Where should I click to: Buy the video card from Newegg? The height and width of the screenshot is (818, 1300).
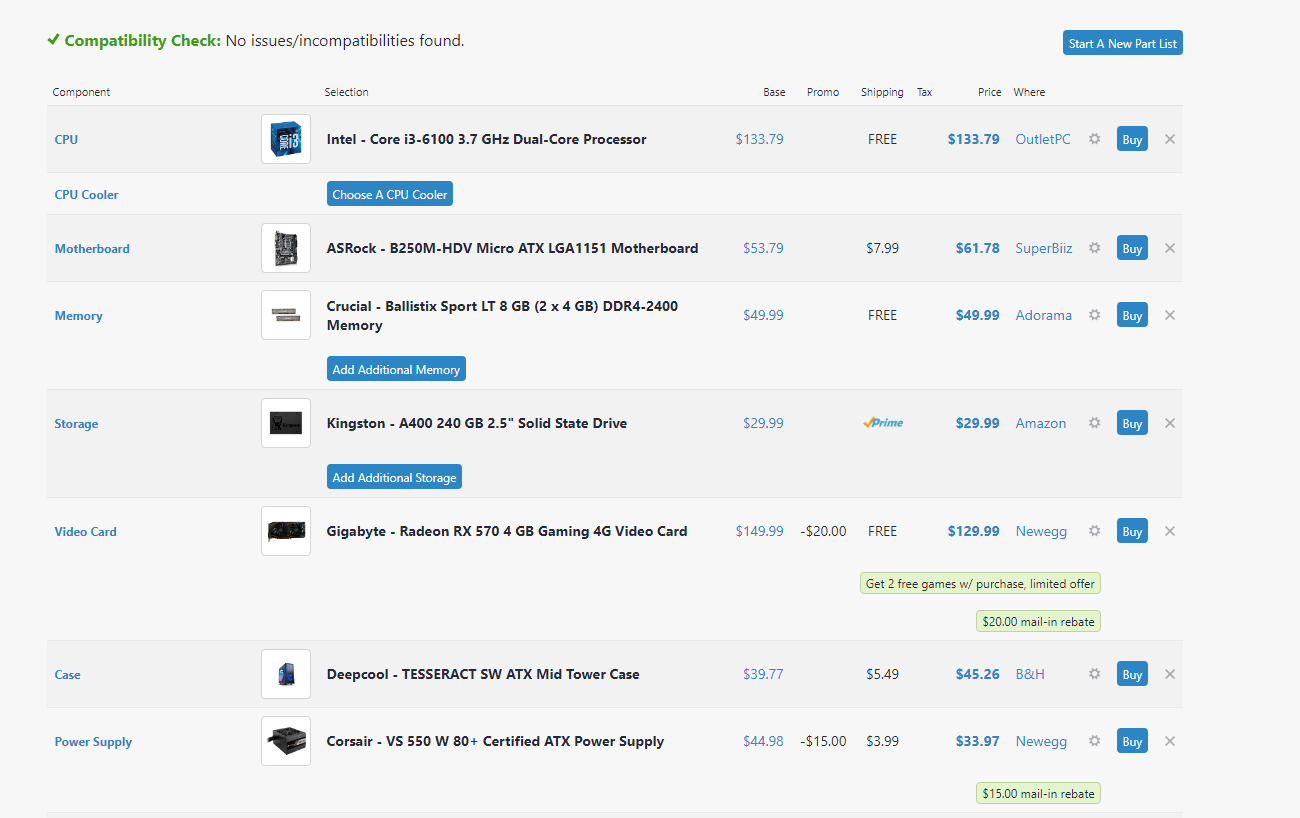1132,531
